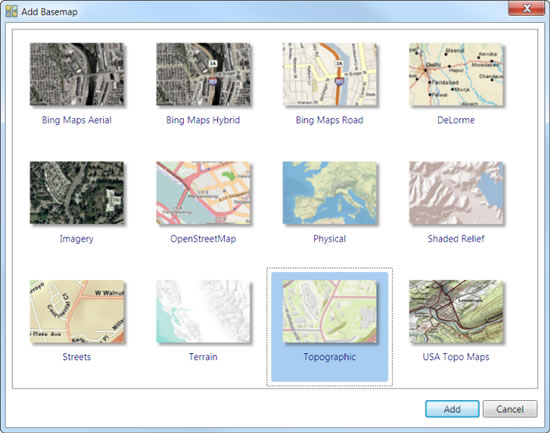Click the Add button

[x=452, y=409]
